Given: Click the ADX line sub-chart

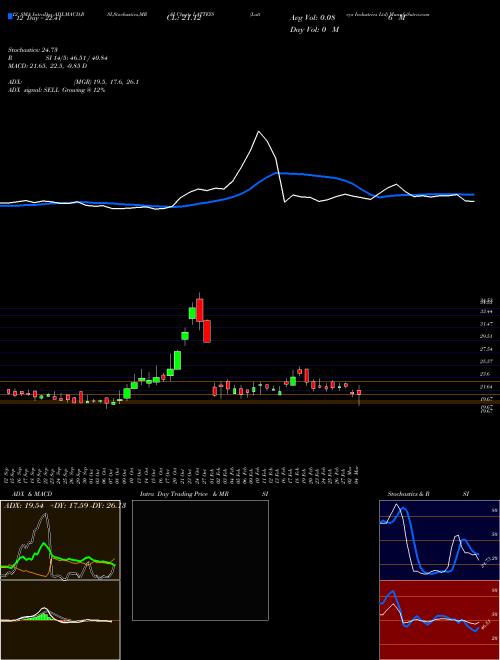Looking at the screenshot, I should point(60,540).
